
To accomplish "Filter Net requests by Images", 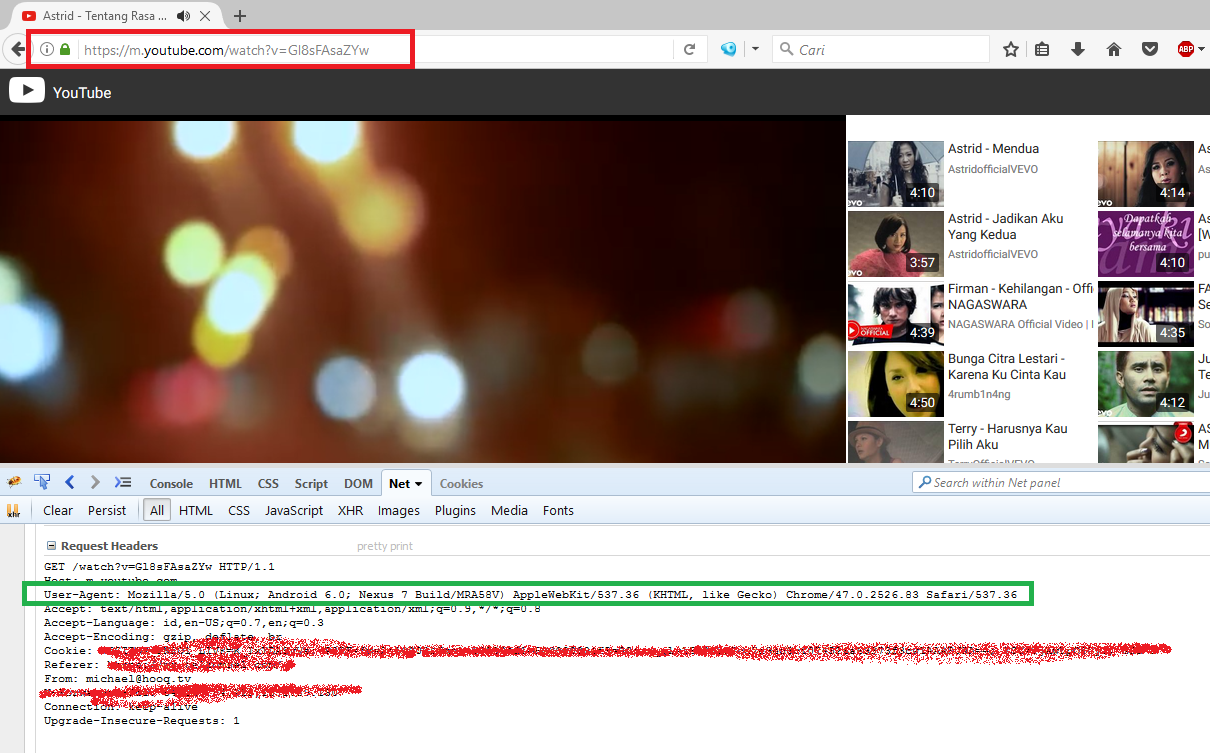I will (x=399, y=510).
